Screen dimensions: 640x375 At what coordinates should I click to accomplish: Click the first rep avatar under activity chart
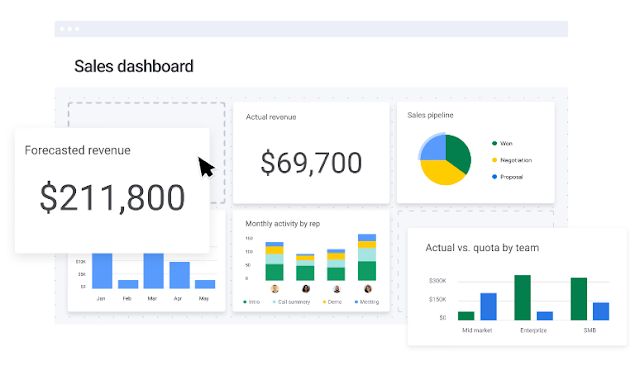click(275, 289)
